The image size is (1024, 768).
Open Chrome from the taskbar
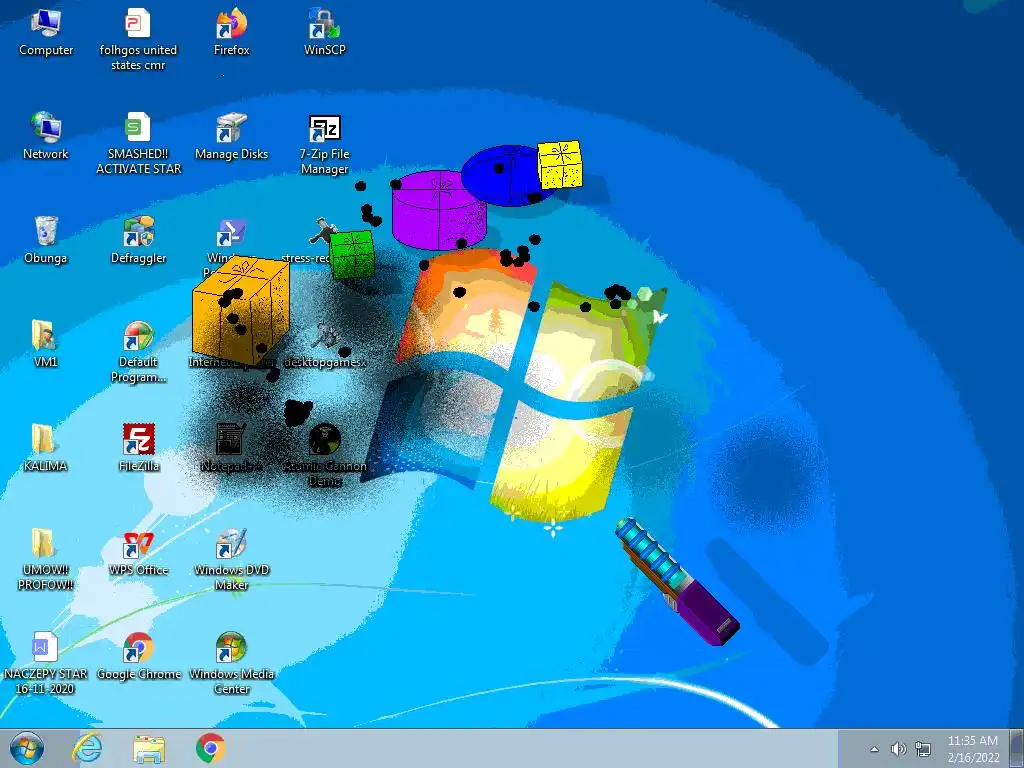point(210,748)
